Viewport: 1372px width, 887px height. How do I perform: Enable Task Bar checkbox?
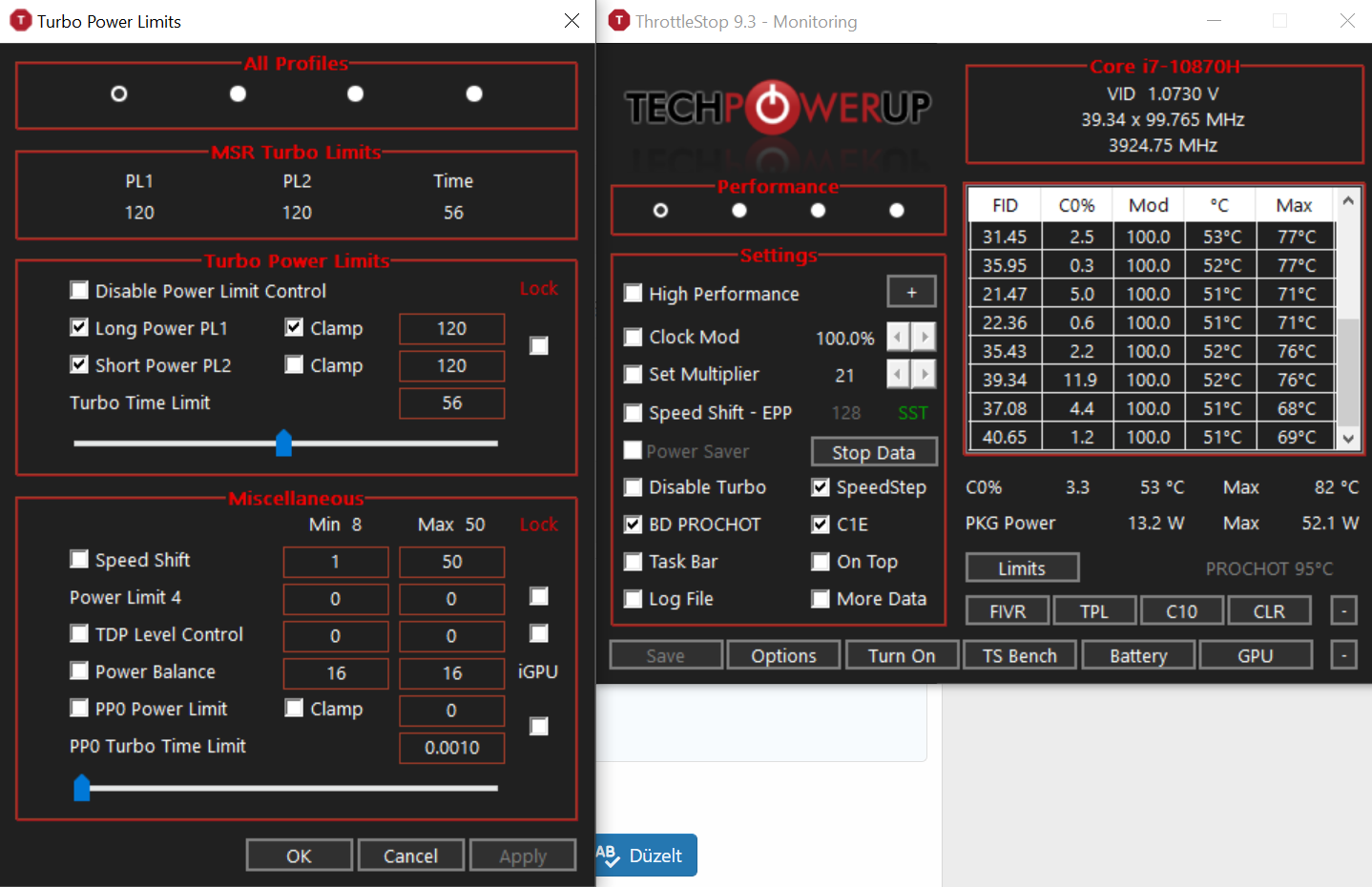[633, 562]
